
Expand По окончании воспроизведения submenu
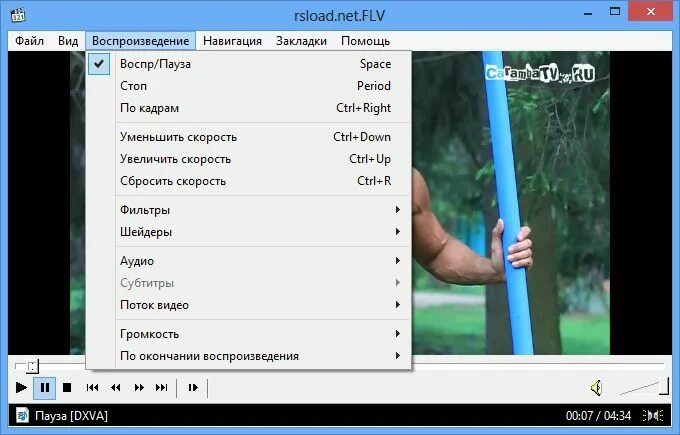point(249,356)
